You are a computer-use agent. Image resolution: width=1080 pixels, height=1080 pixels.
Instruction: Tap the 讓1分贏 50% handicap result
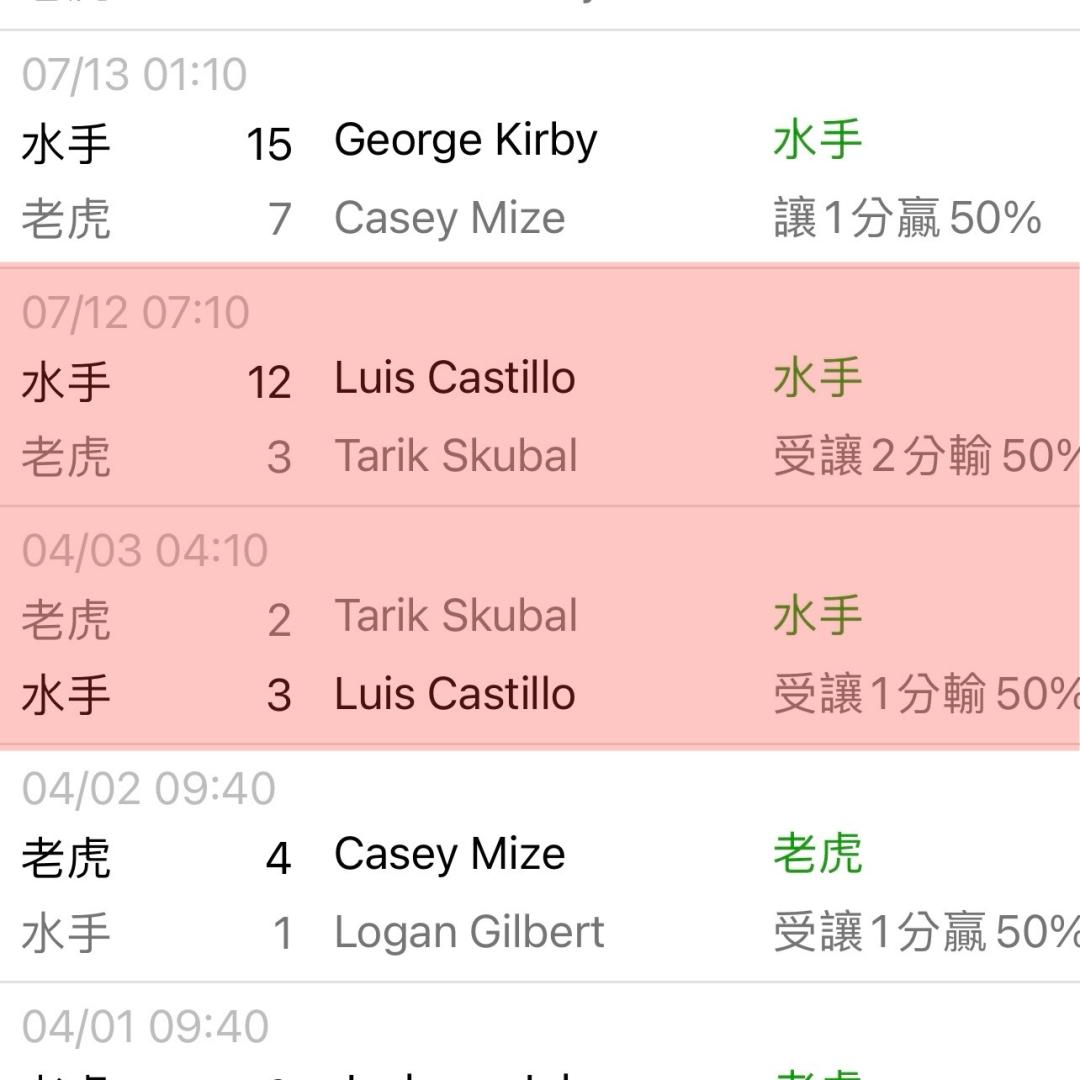(x=907, y=219)
